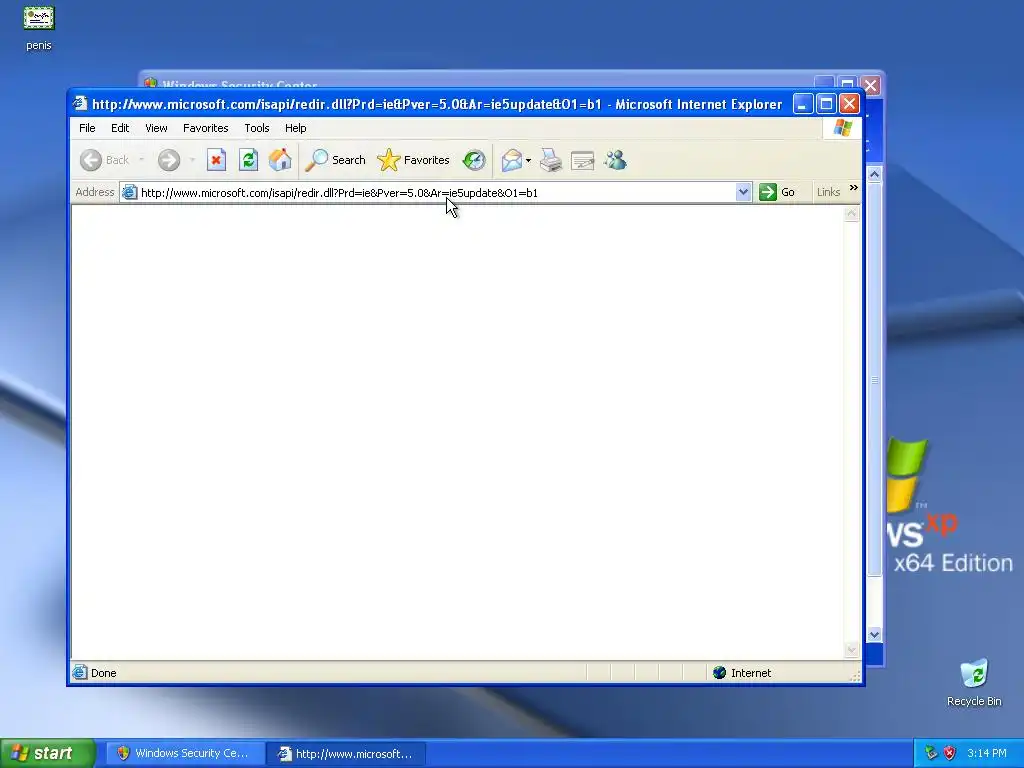The image size is (1024, 768).
Task: Open the Tools menu
Action: 257,128
